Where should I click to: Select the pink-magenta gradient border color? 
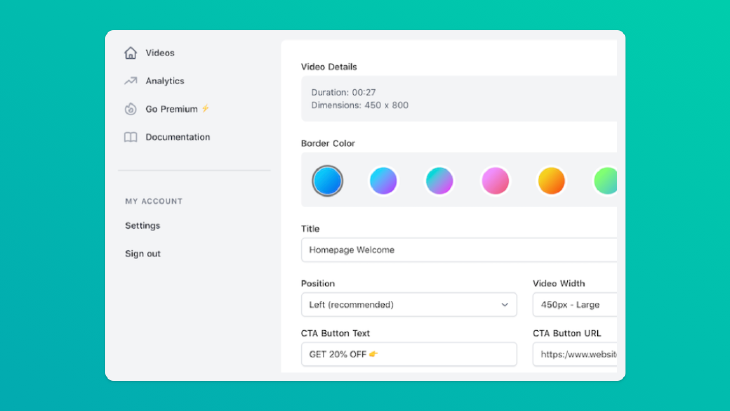pyautogui.click(x=496, y=180)
